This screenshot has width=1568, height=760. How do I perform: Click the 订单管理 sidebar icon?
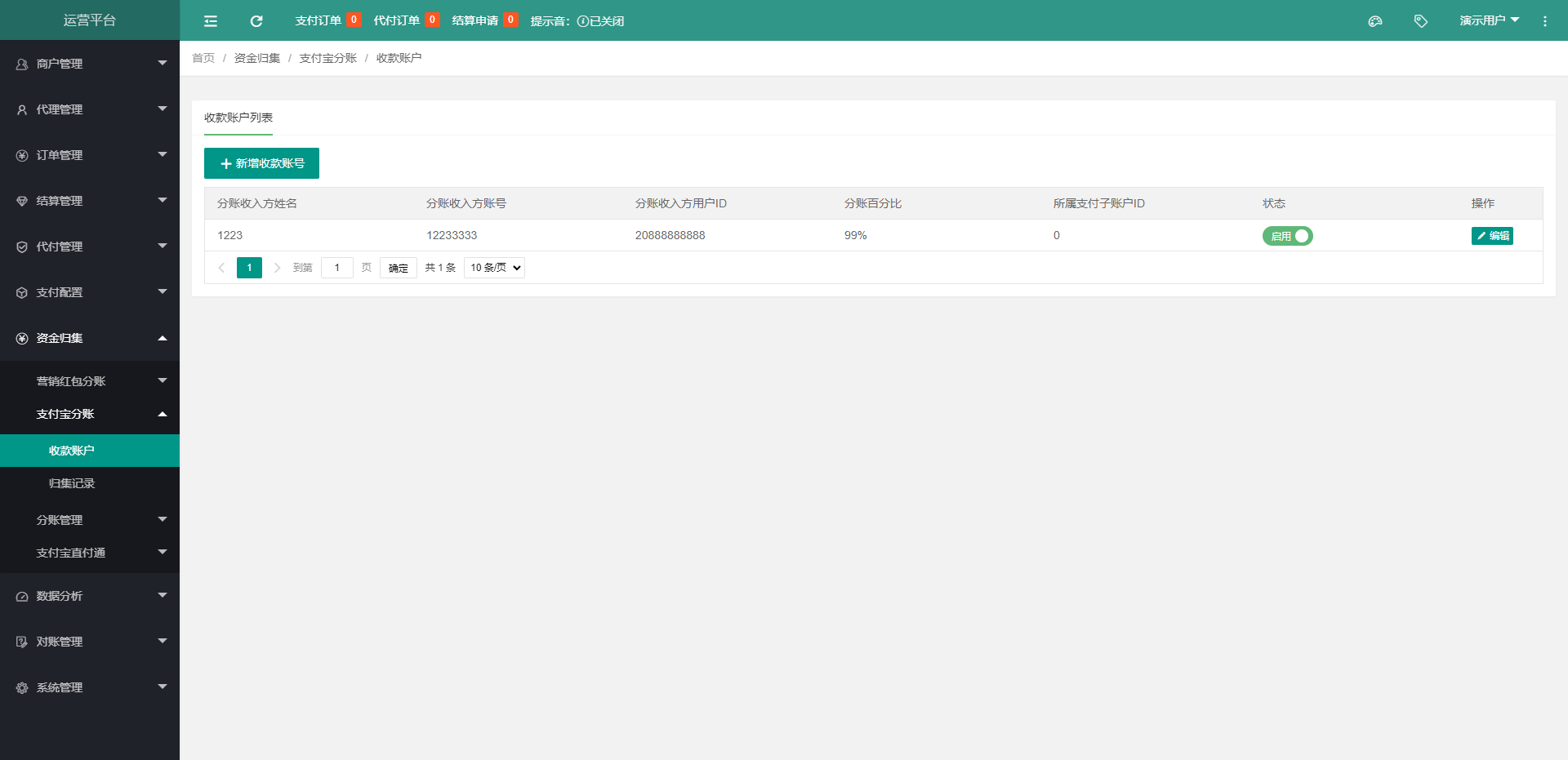pyautogui.click(x=20, y=154)
